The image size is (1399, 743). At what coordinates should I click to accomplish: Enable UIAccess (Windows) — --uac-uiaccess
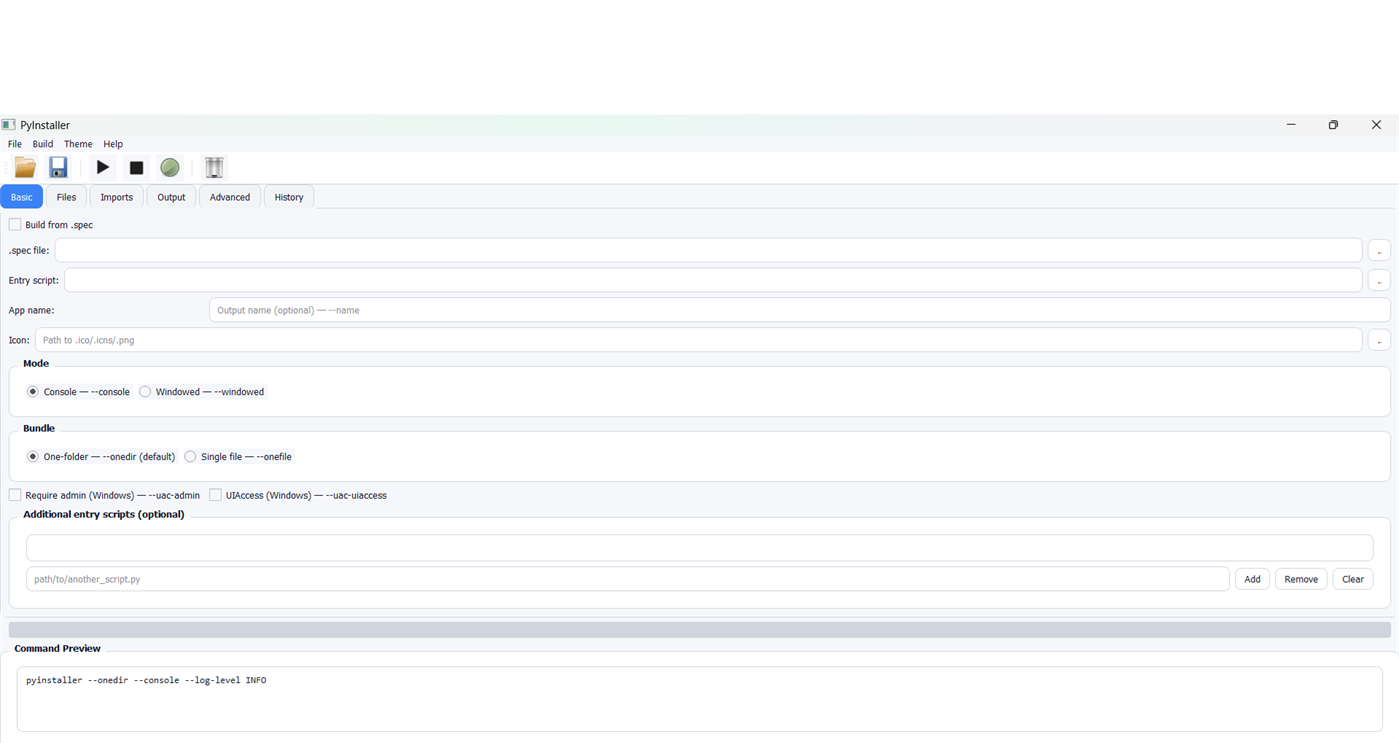[215, 494]
